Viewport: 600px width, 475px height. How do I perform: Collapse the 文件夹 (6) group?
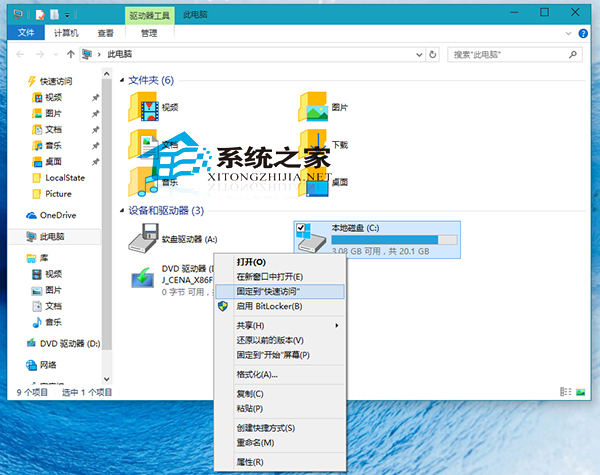pyautogui.click(x=122, y=80)
